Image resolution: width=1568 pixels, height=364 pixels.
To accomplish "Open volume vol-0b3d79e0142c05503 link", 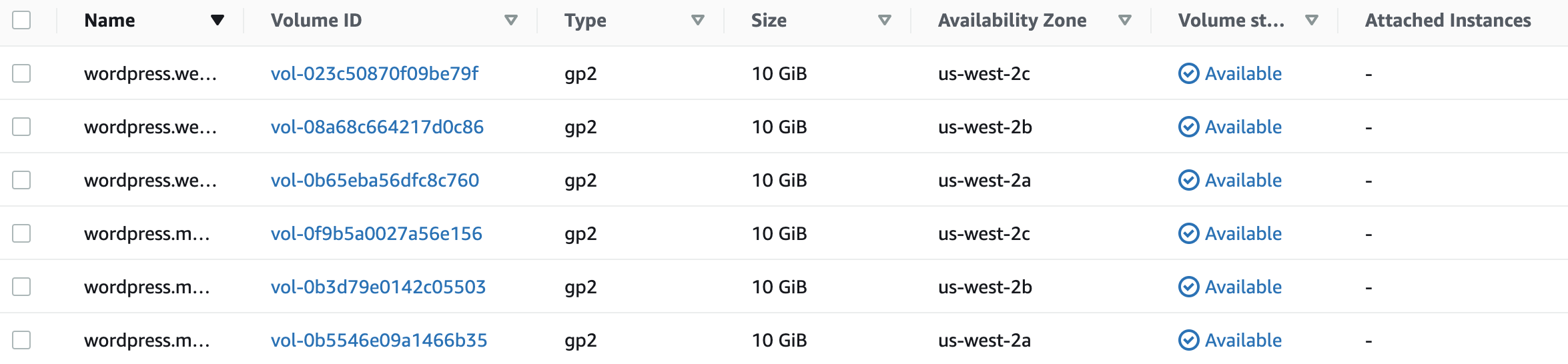I will pos(378,287).
